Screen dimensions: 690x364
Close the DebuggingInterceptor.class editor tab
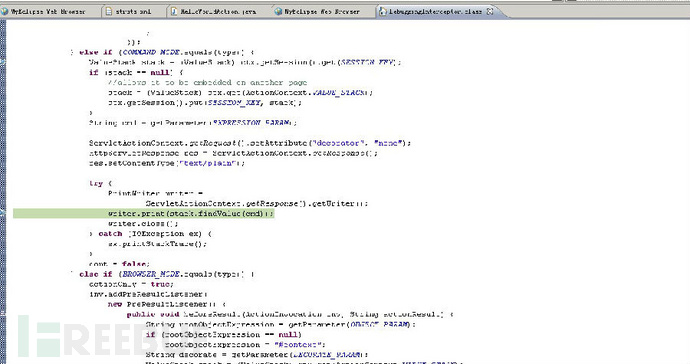pos(490,11)
